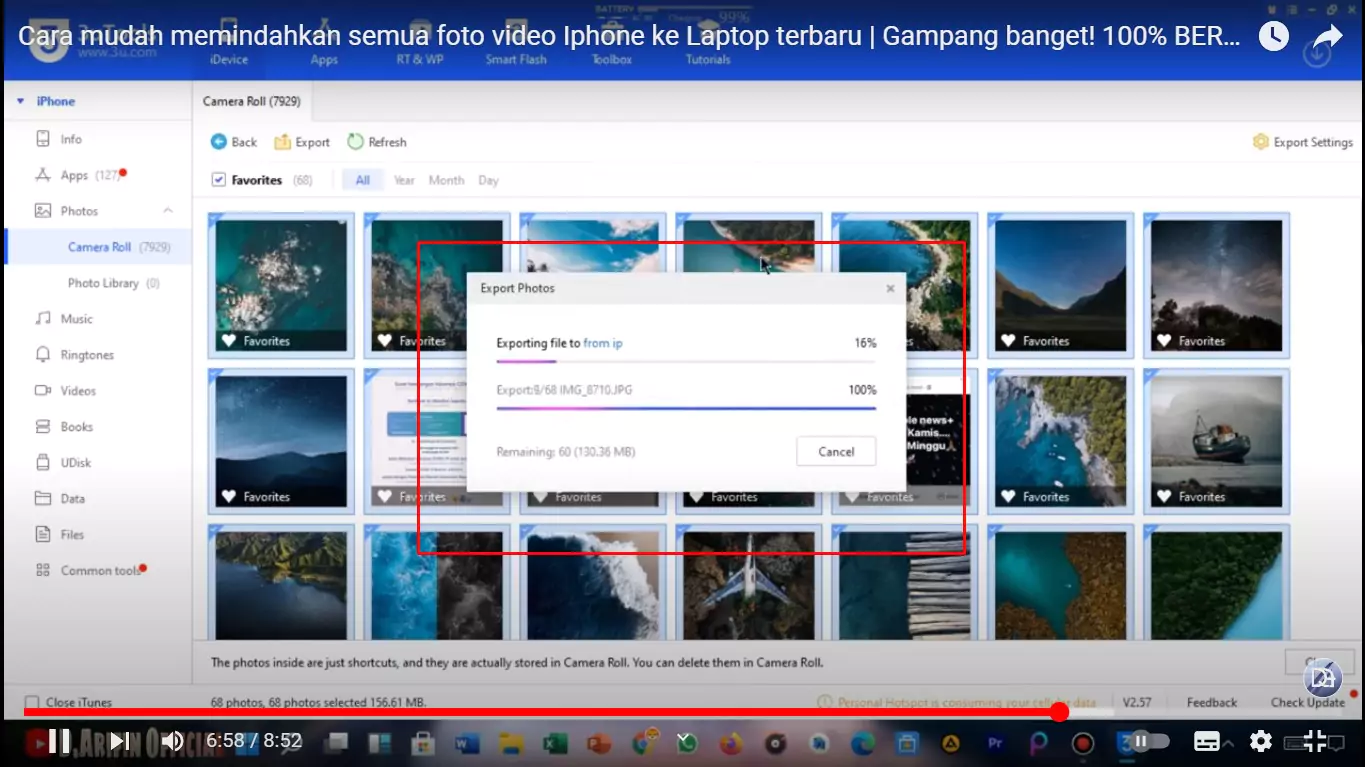
Task: Refresh the photo list
Action: coord(377,142)
